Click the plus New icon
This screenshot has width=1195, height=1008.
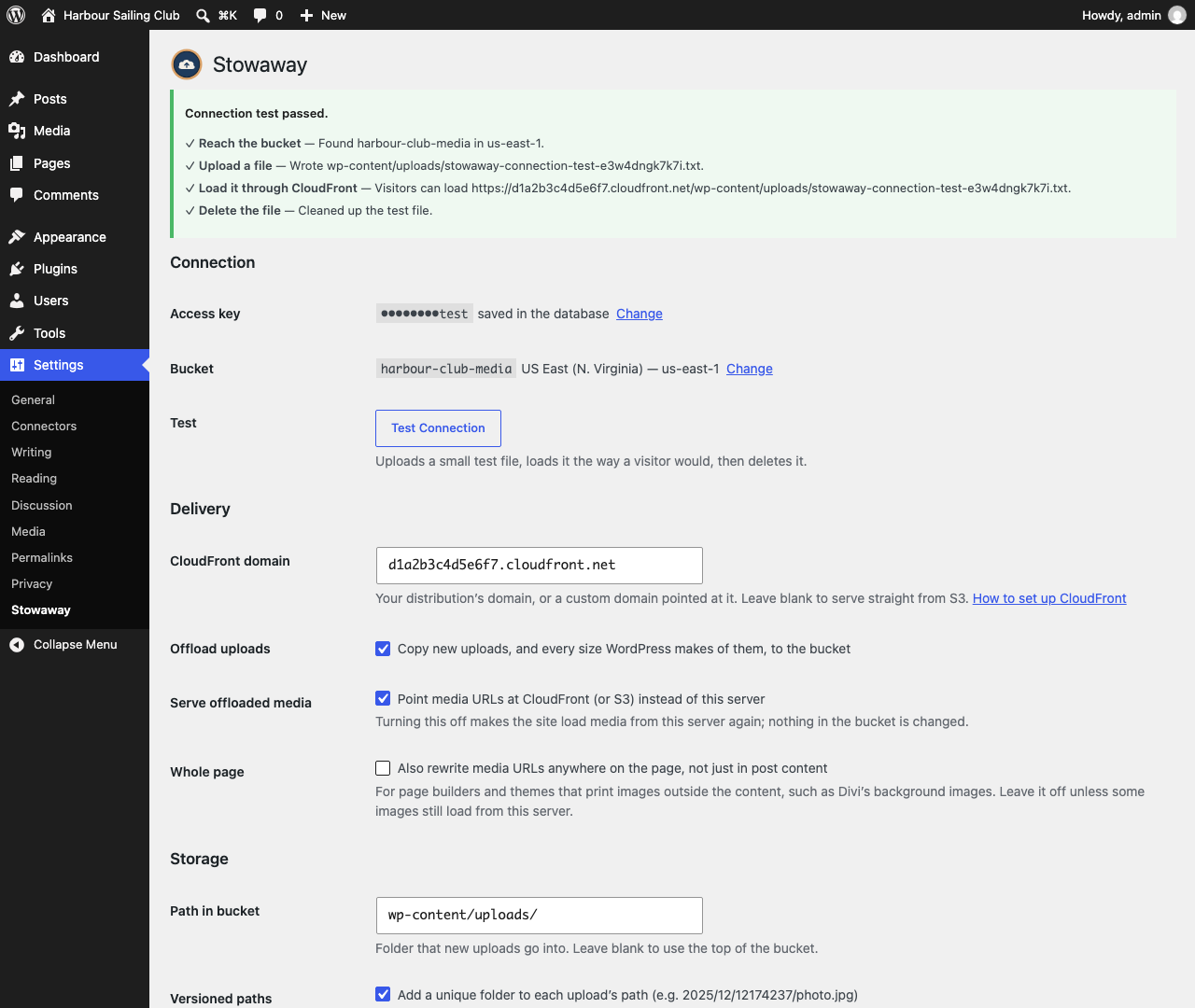(306, 16)
